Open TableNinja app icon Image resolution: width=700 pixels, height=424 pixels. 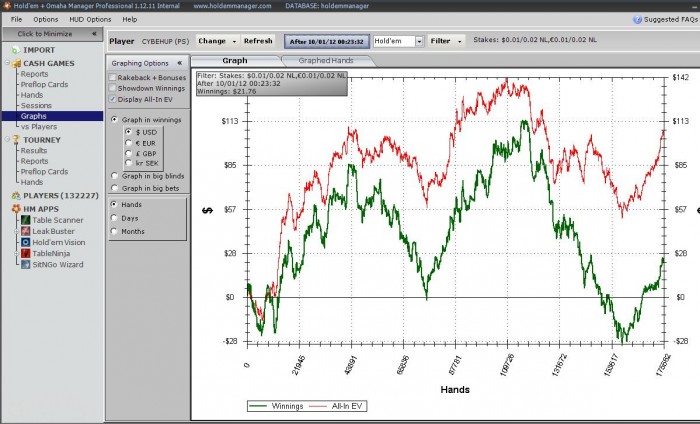pos(25,254)
